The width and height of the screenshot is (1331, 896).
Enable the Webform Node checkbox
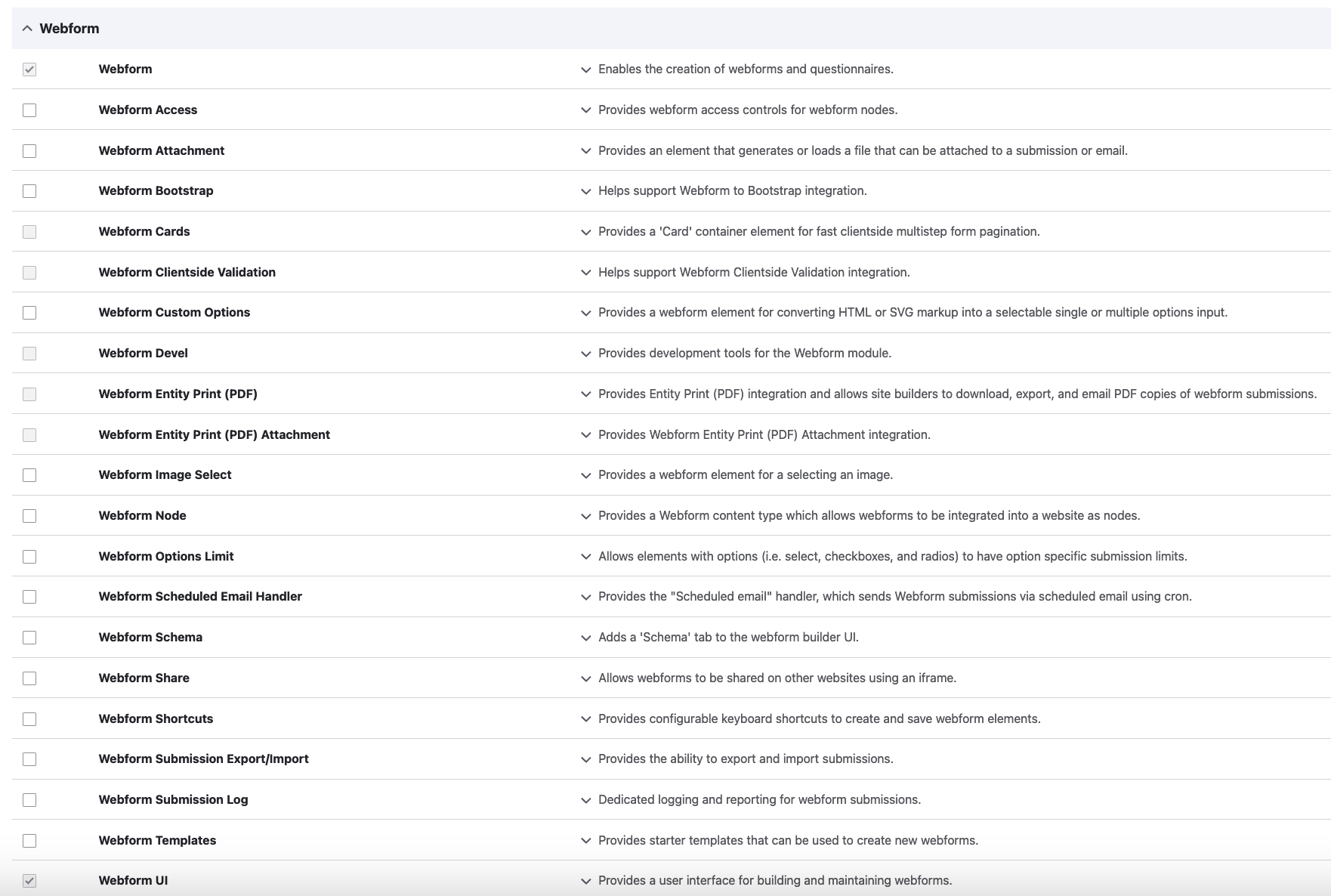click(29, 516)
